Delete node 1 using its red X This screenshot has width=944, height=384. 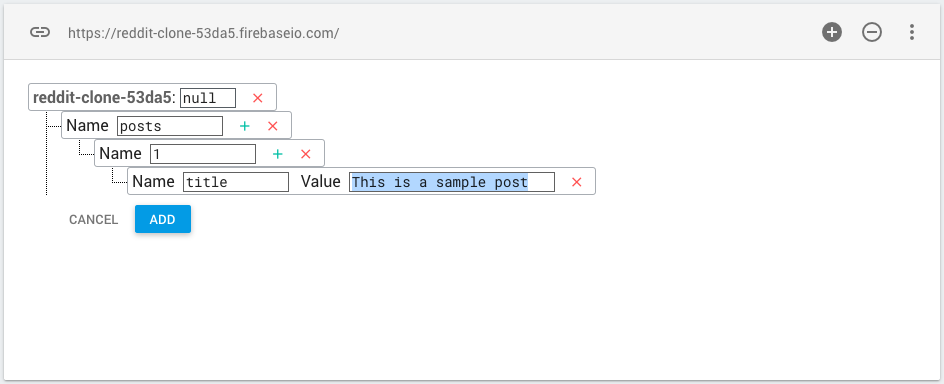tap(305, 154)
